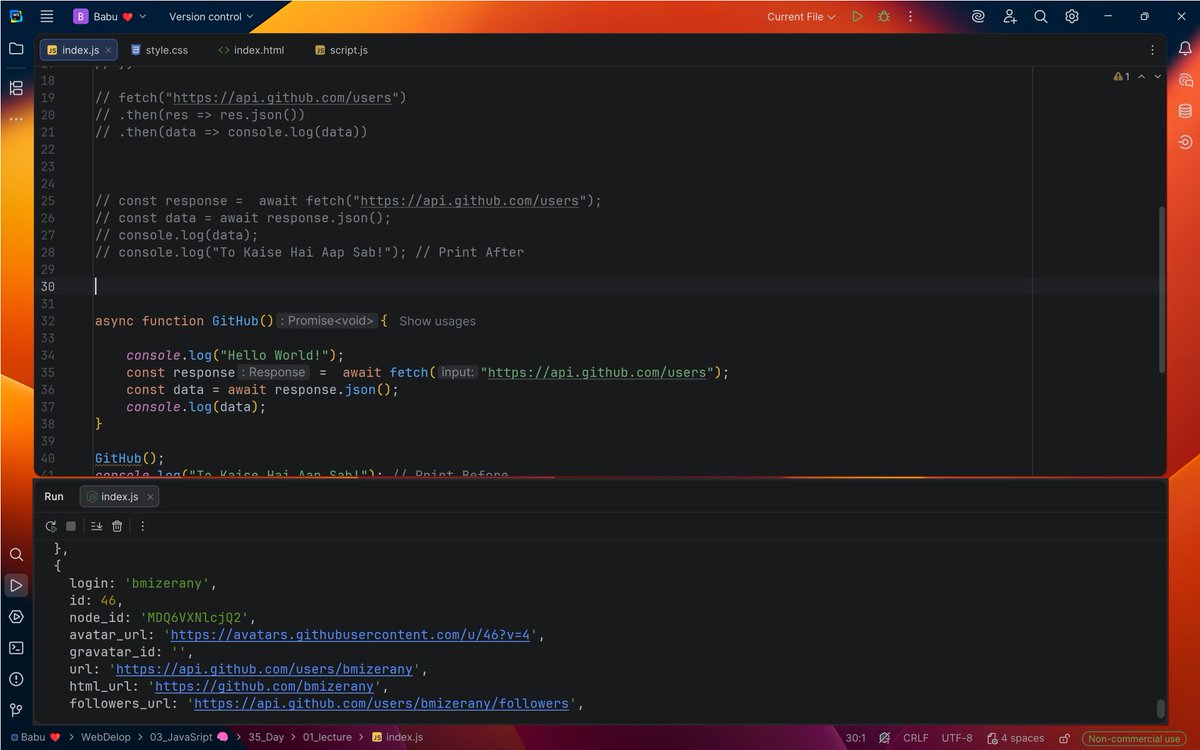This screenshot has height=750, width=1200.
Task: Rerun index.js in Run panel
Action: (x=51, y=526)
